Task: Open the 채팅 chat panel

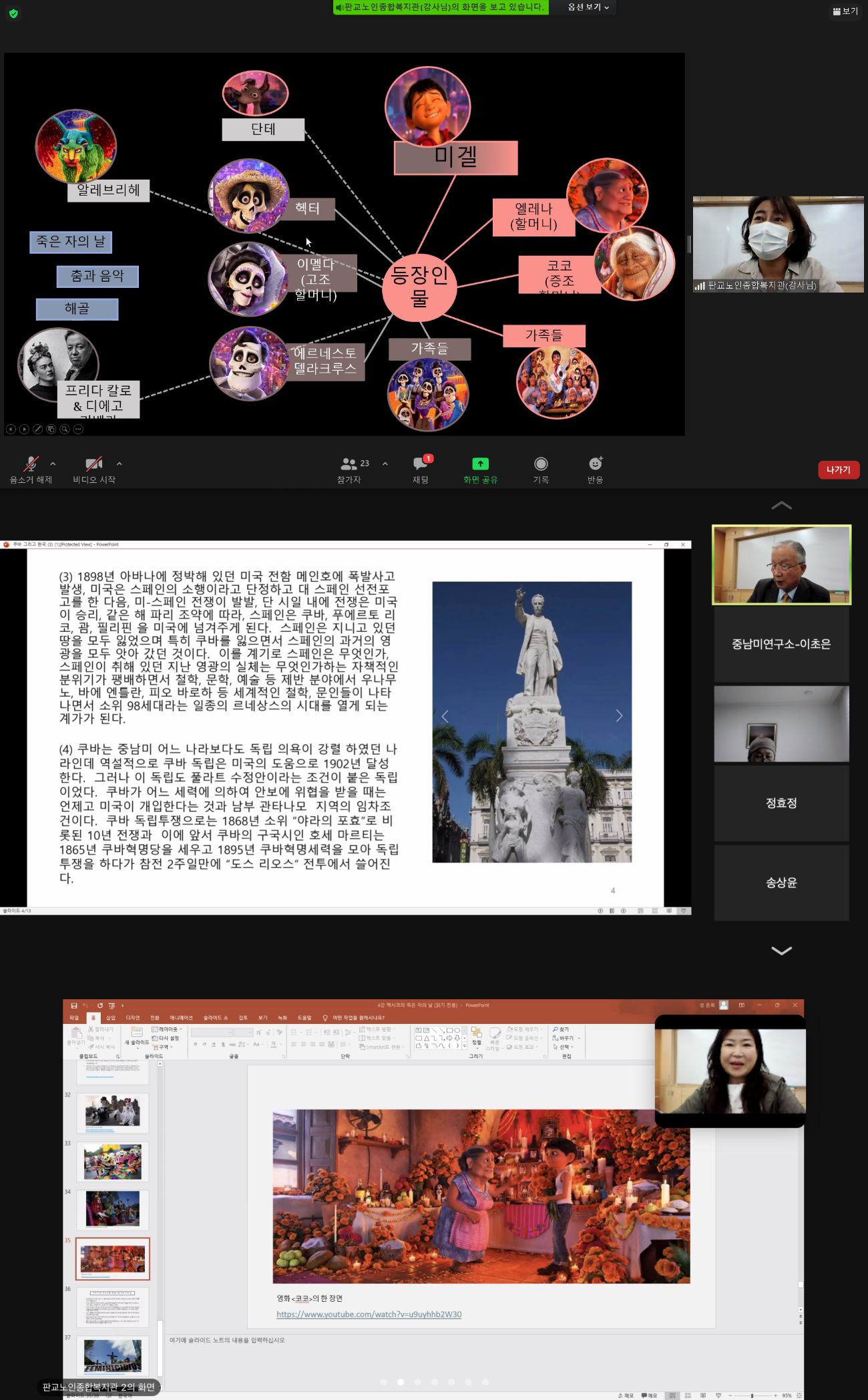Action: click(421, 470)
